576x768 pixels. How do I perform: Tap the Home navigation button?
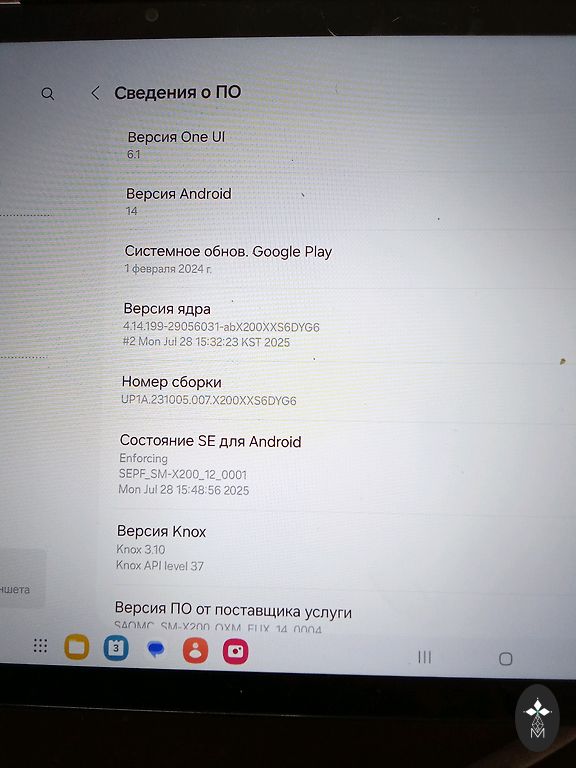(x=505, y=659)
